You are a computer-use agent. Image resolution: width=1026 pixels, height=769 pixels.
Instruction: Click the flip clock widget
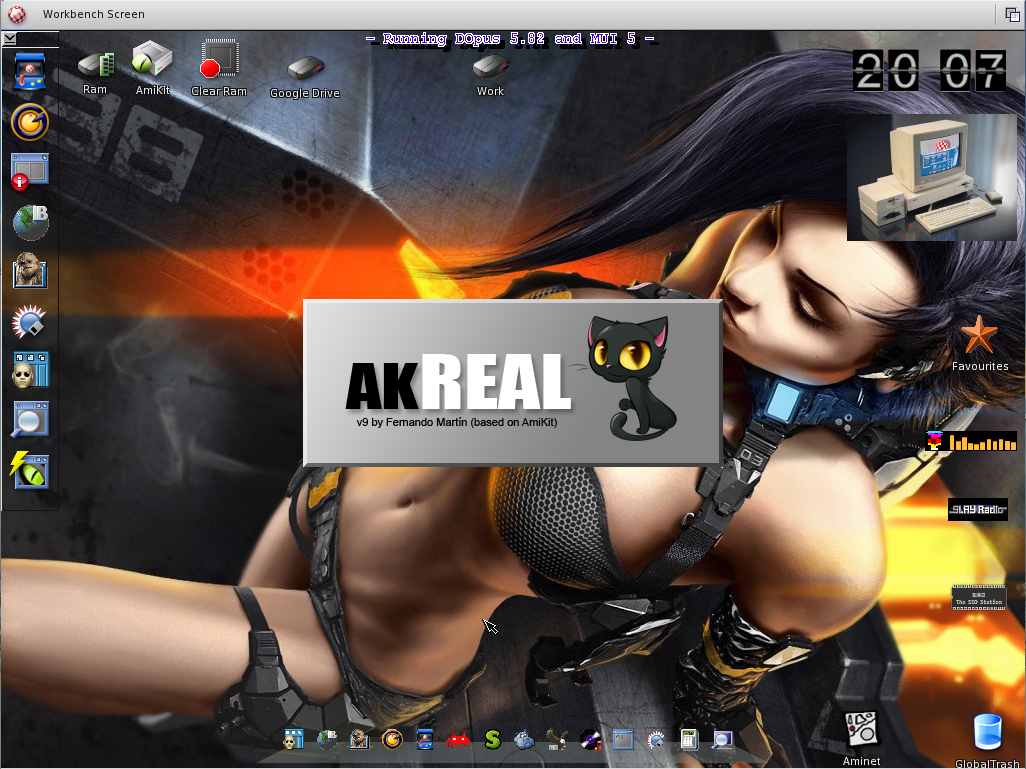tap(929, 71)
